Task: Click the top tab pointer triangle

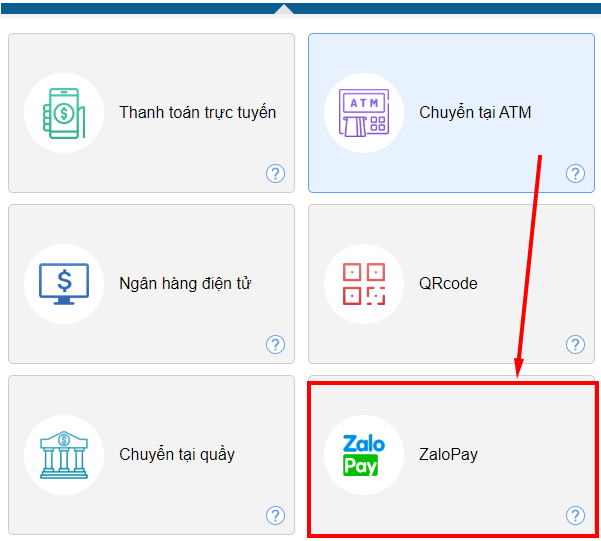Action: coord(284,9)
